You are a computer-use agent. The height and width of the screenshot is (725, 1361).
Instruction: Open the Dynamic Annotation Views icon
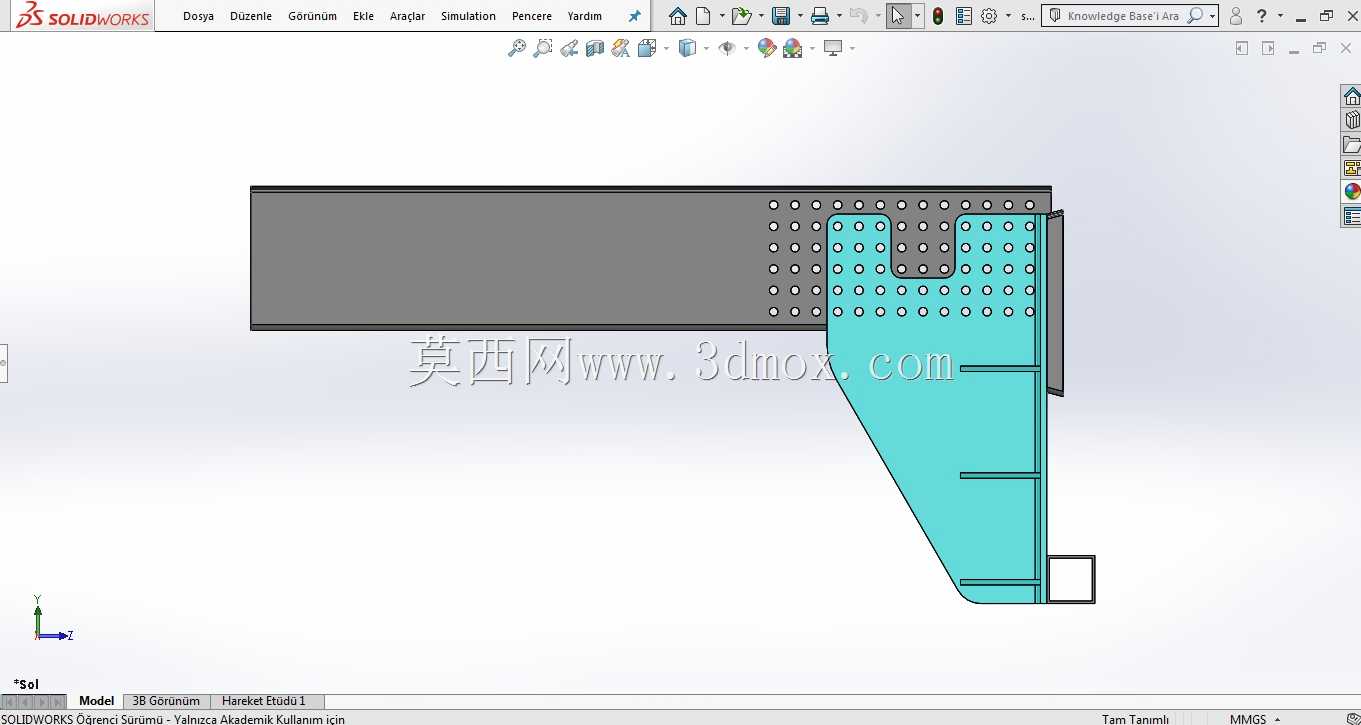pyautogui.click(x=621, y=48)
